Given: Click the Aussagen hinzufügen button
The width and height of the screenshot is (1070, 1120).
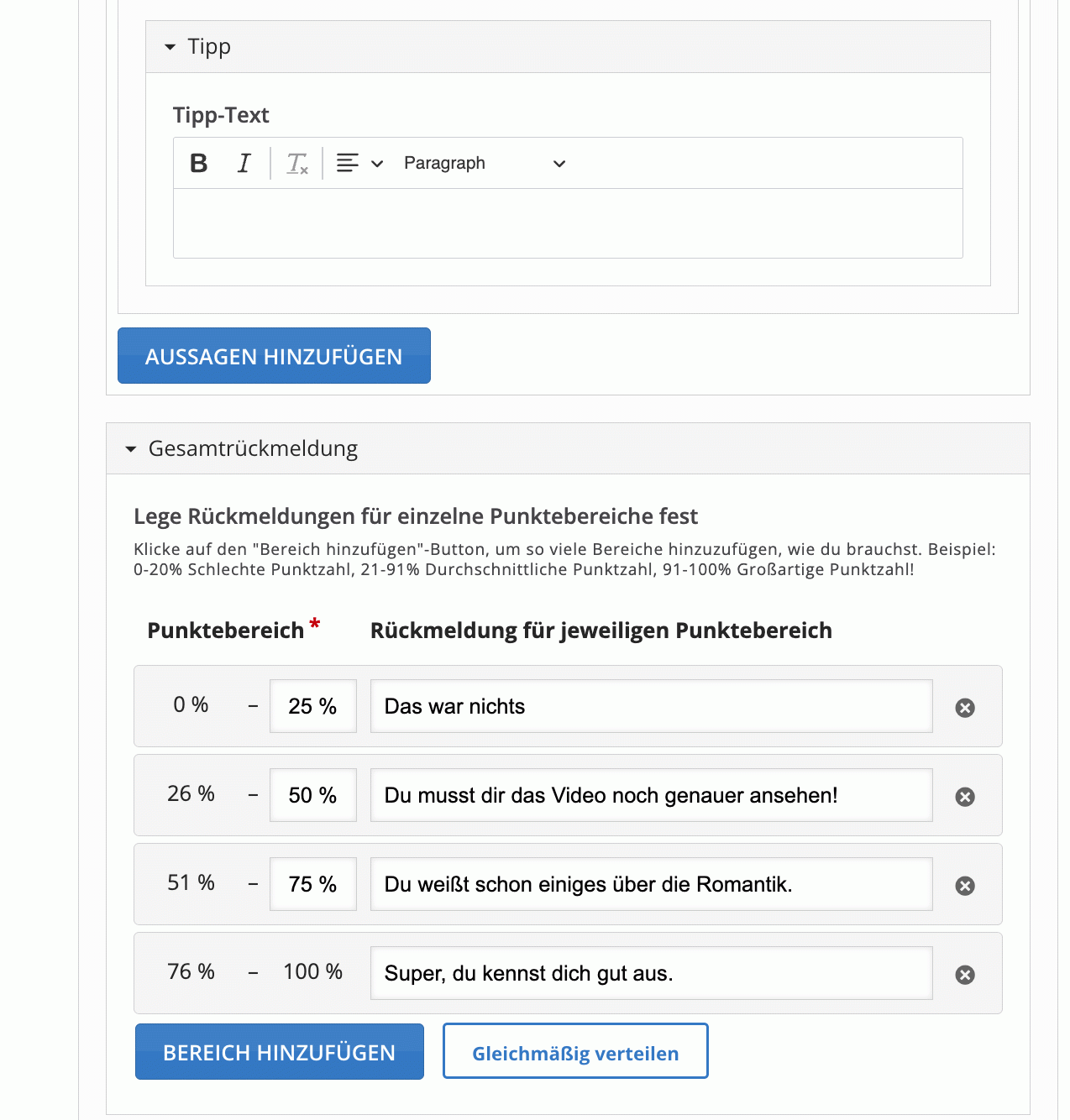Looking at the screenshot, I should tap(274, 356).
